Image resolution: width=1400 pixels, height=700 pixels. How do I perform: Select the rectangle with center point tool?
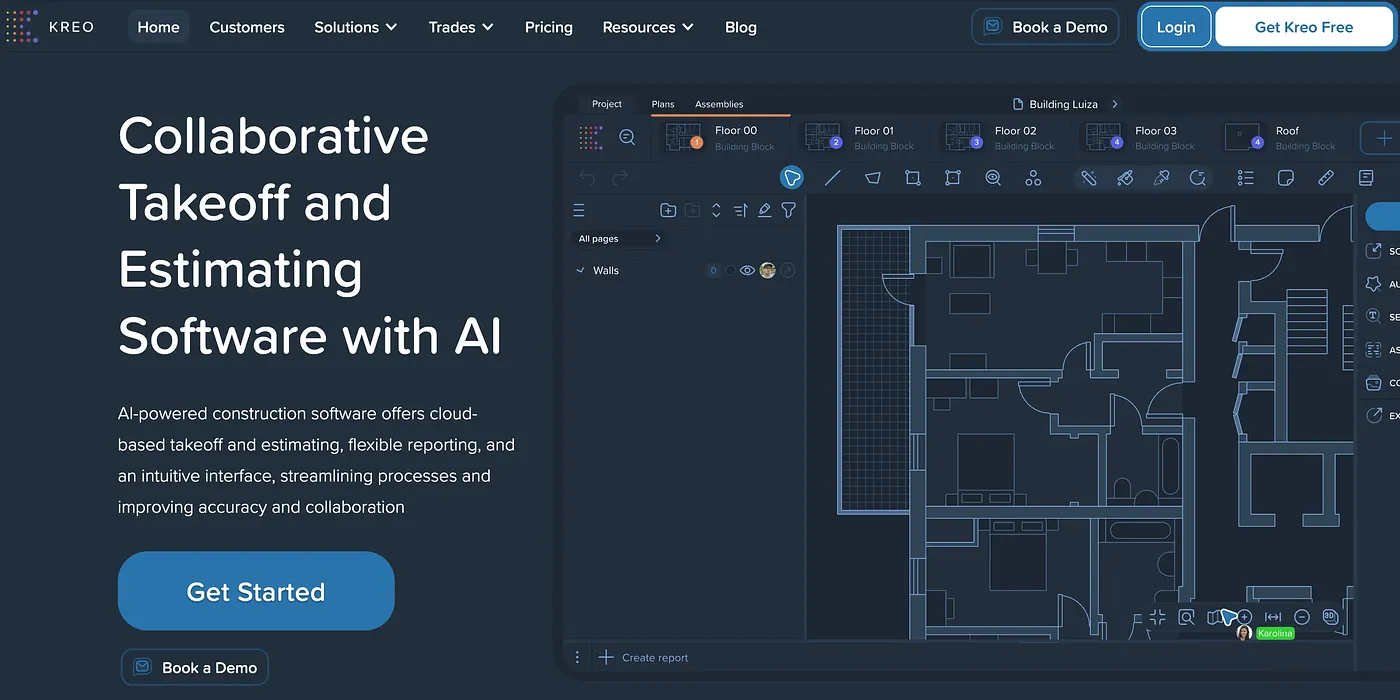click(x=953, y=178)
